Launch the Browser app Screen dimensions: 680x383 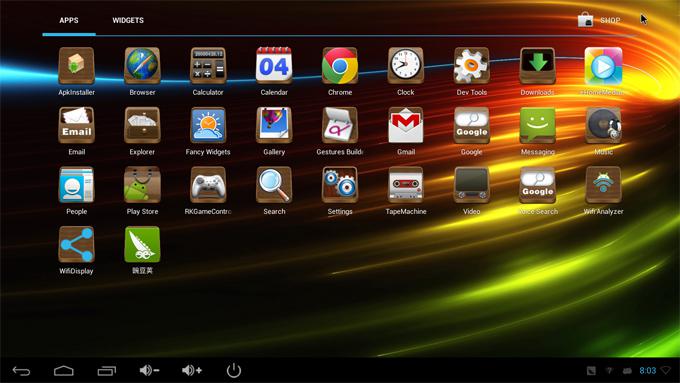click(142, 66)
